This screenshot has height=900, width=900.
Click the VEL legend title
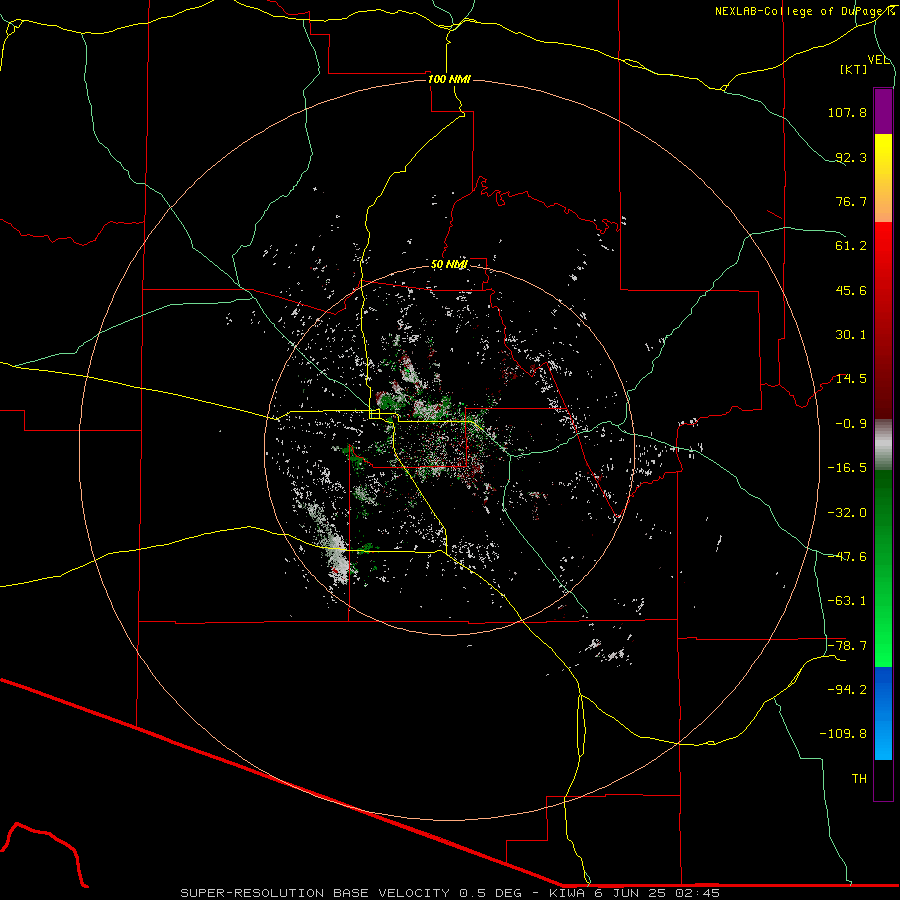[878, 60]
